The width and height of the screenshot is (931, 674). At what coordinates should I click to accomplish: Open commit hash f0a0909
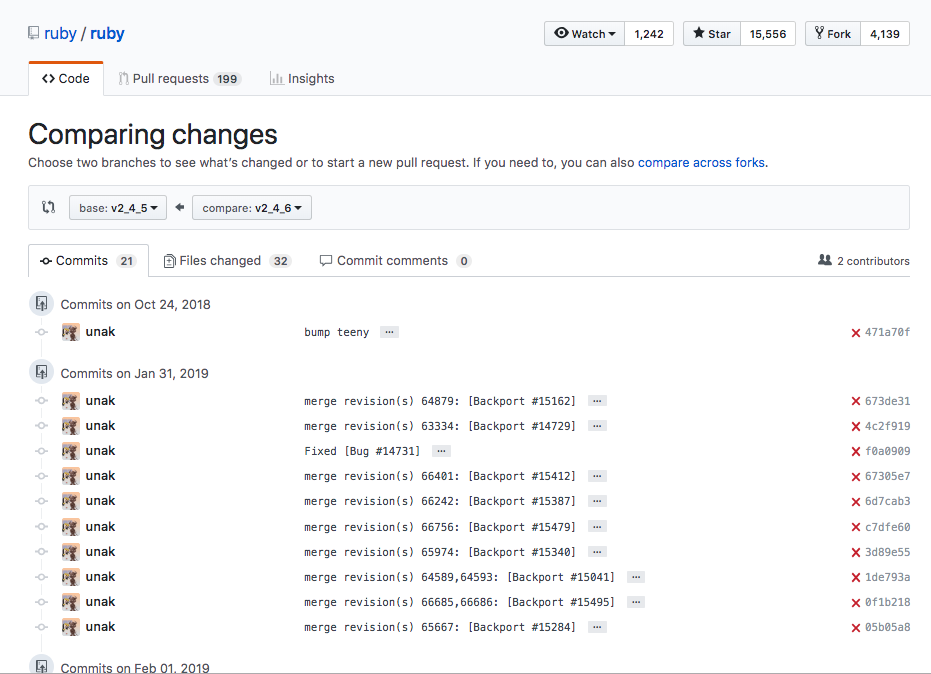[887, 451]
